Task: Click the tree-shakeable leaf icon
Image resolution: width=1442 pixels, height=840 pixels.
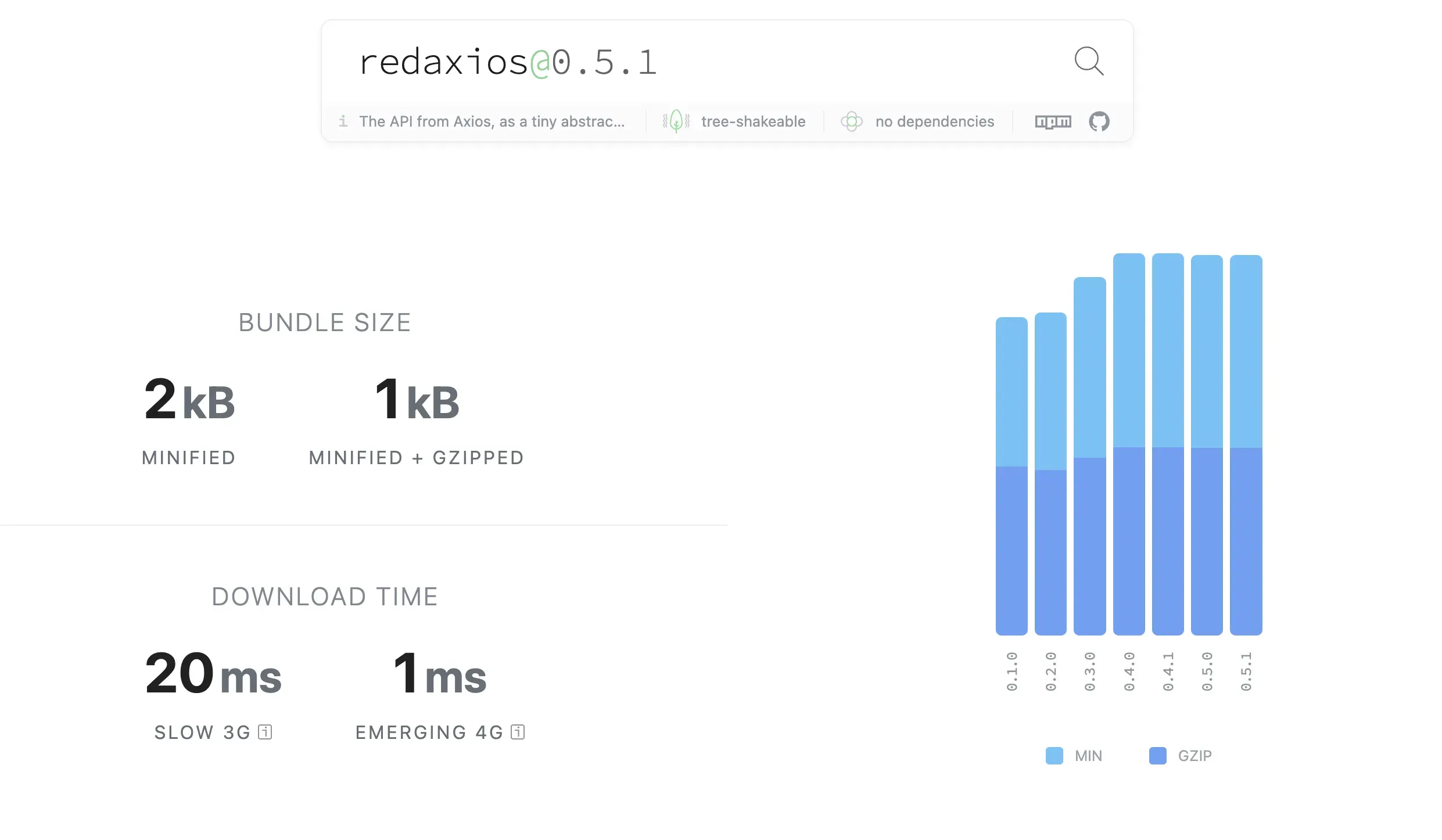Action: (x=676, y=121)
